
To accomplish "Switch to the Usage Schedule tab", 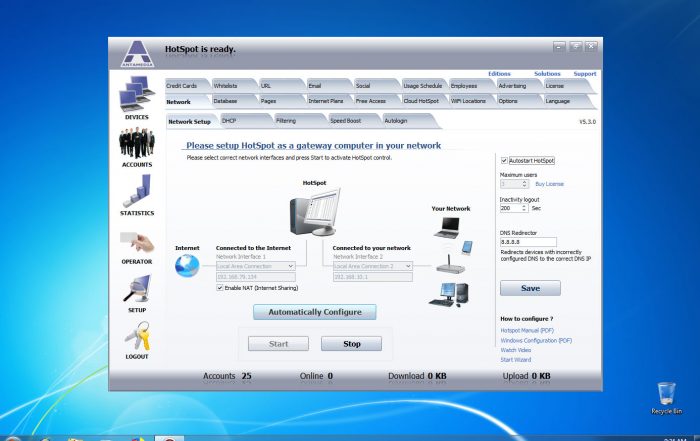I will [423, 86].
